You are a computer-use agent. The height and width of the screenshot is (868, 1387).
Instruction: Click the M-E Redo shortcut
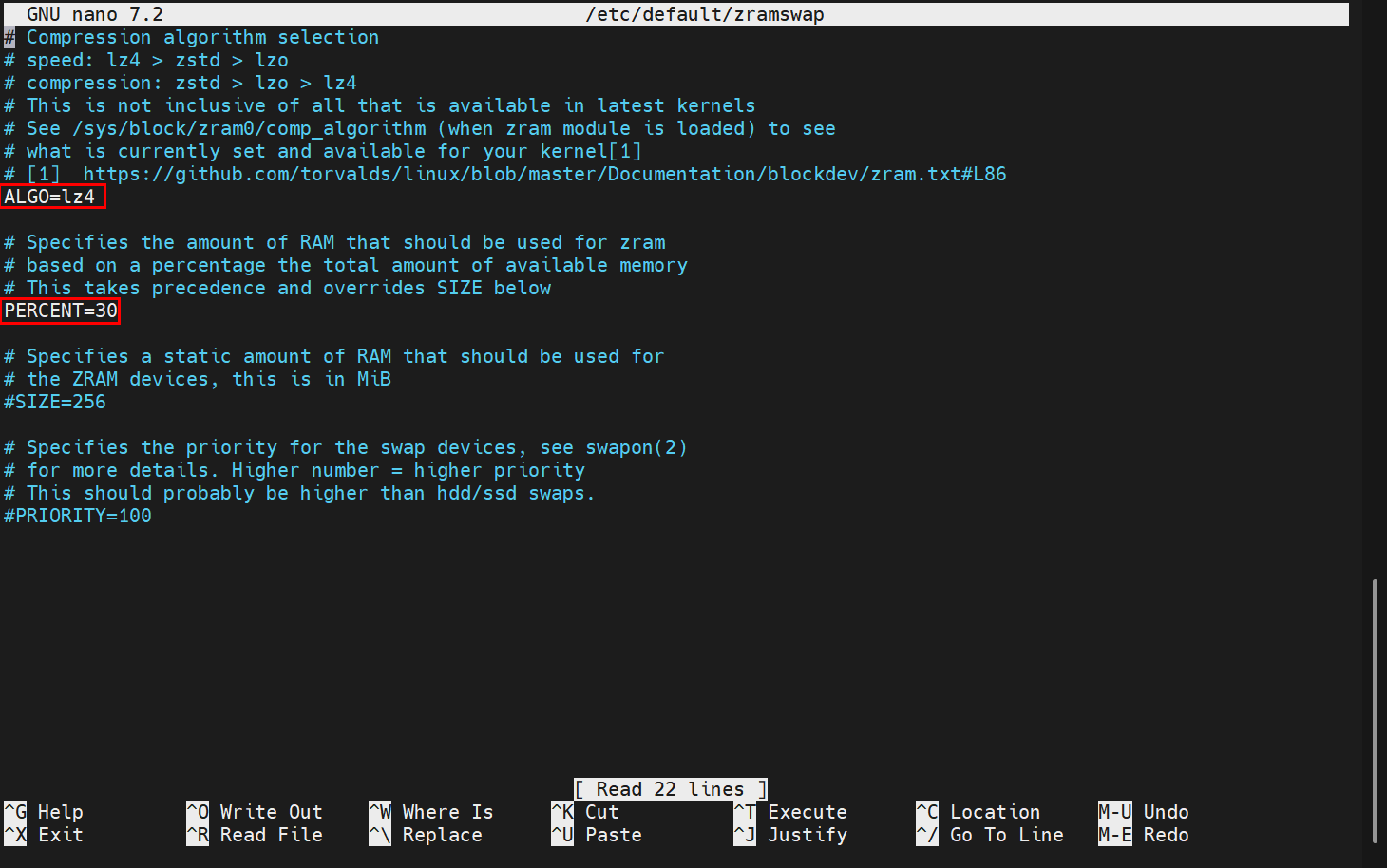tap(1144, 835)
